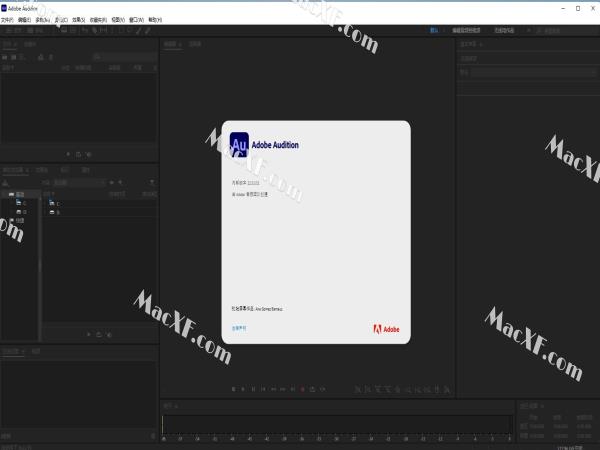The width and height of the screenshot is (600, 450).
Task: Switch to the 混音器 tab
Action: tap(195, 44)
